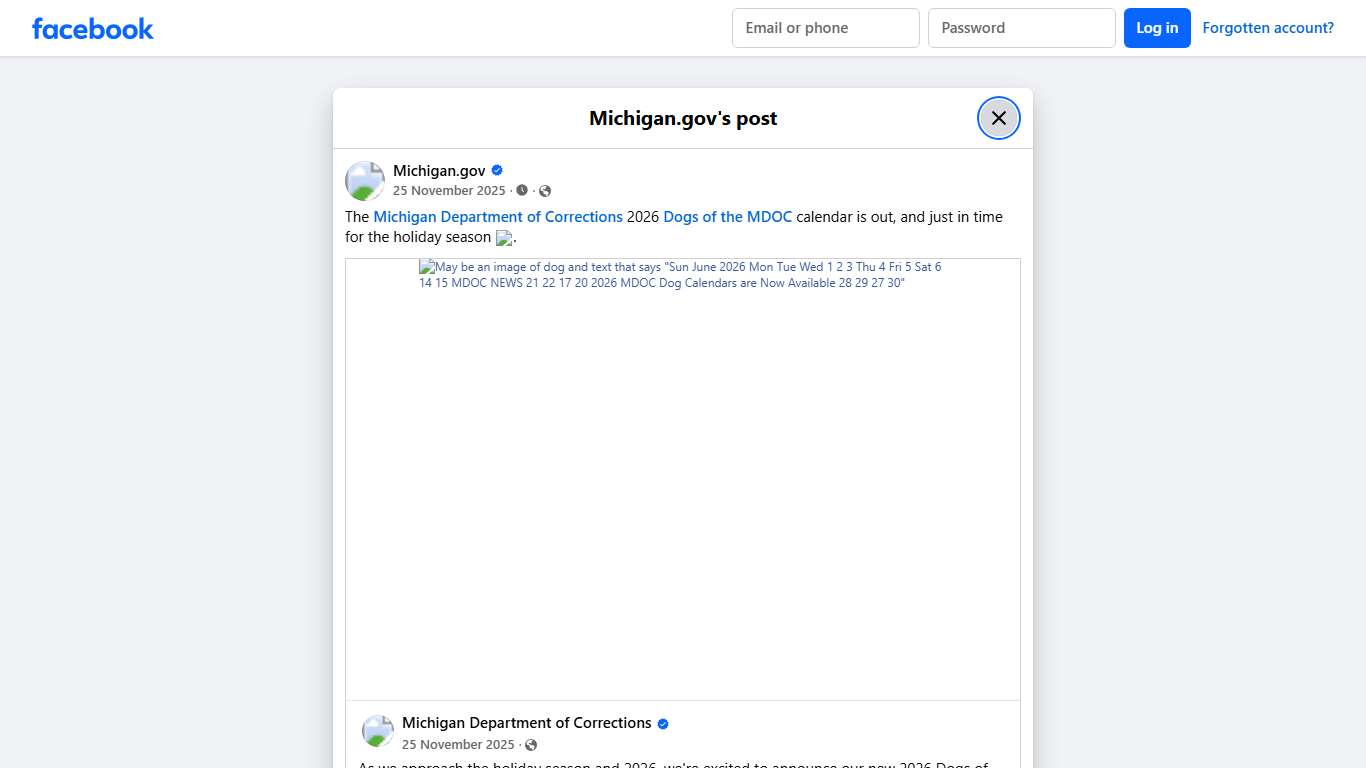Open Michigan.gov's verified badge
The height and width of the screenshot is (768, 1366).
pyautogui.click(x=497, y=169)
